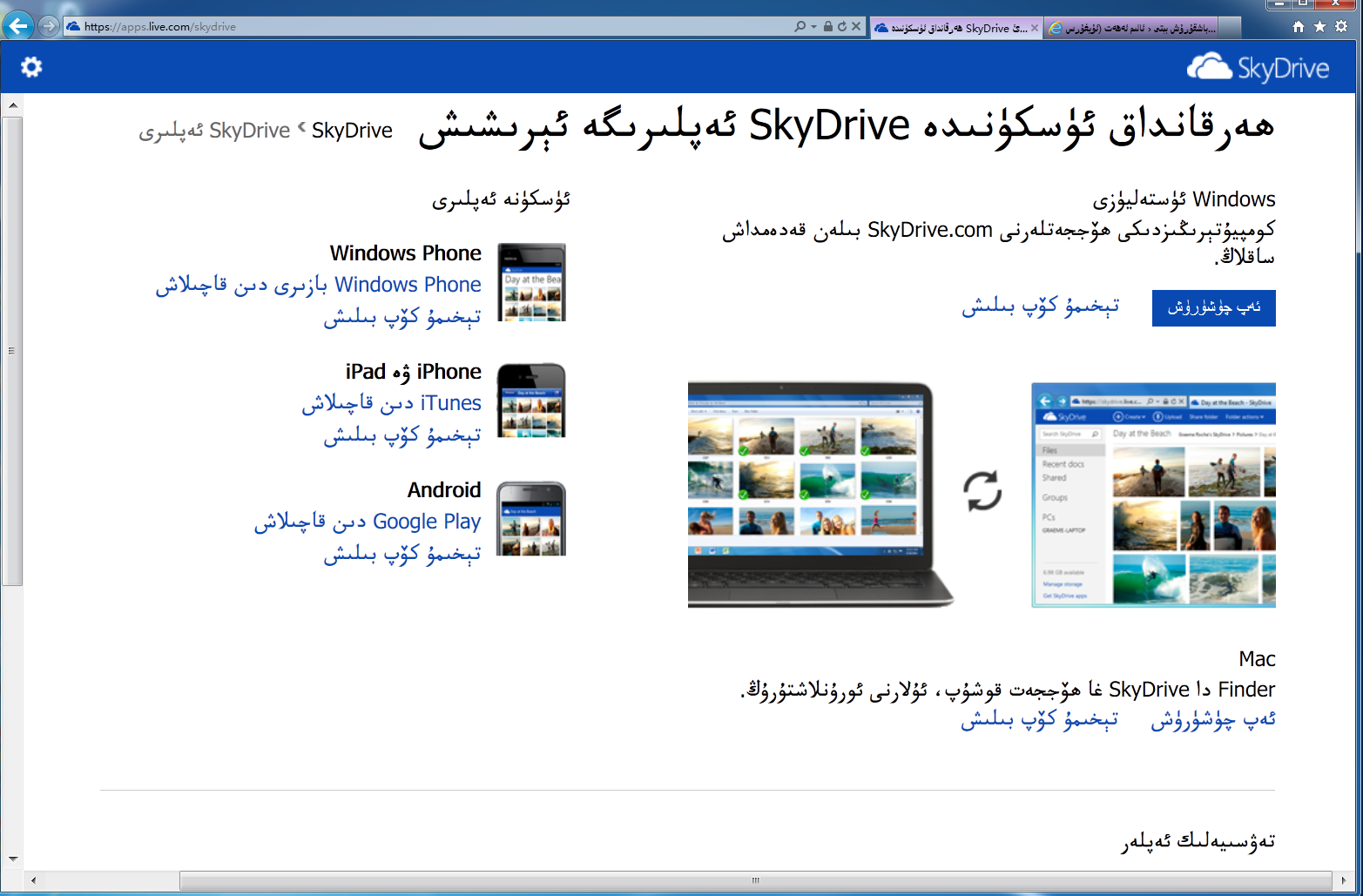The height and width of the screenshot is (896, 1363).
Task: Click the Mac app download link
Action: (1213, 720)
